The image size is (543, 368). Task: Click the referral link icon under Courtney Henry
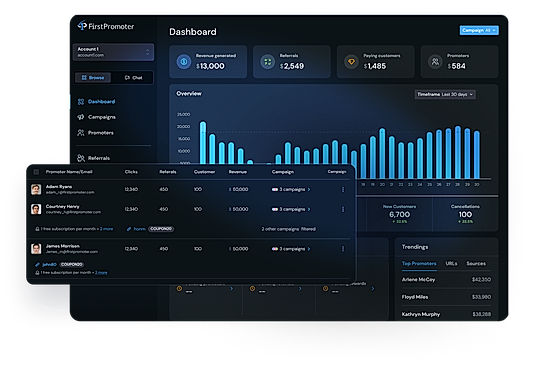pyautogui.click(x=129, y=229)
